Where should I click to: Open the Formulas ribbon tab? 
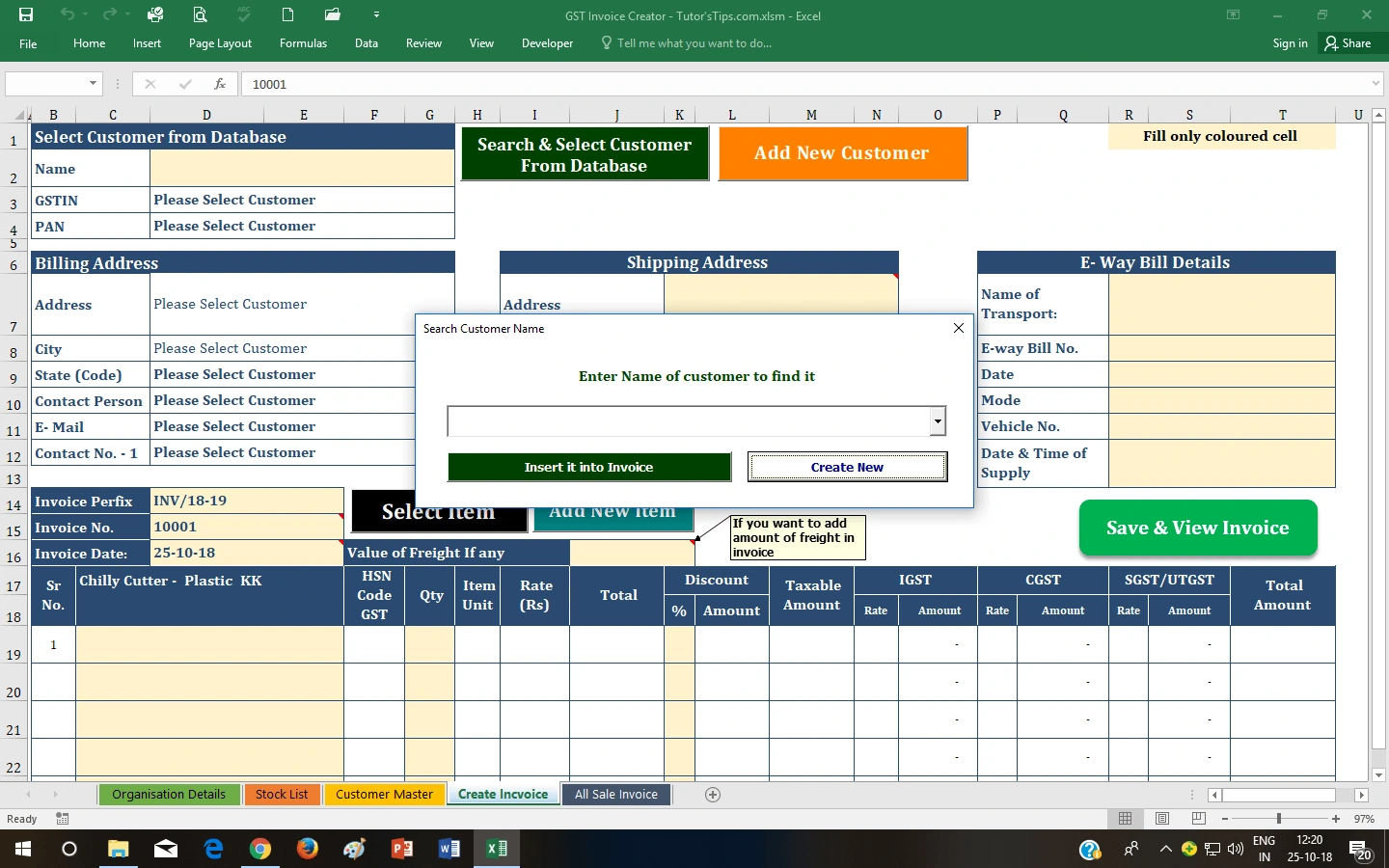[303, 43]
